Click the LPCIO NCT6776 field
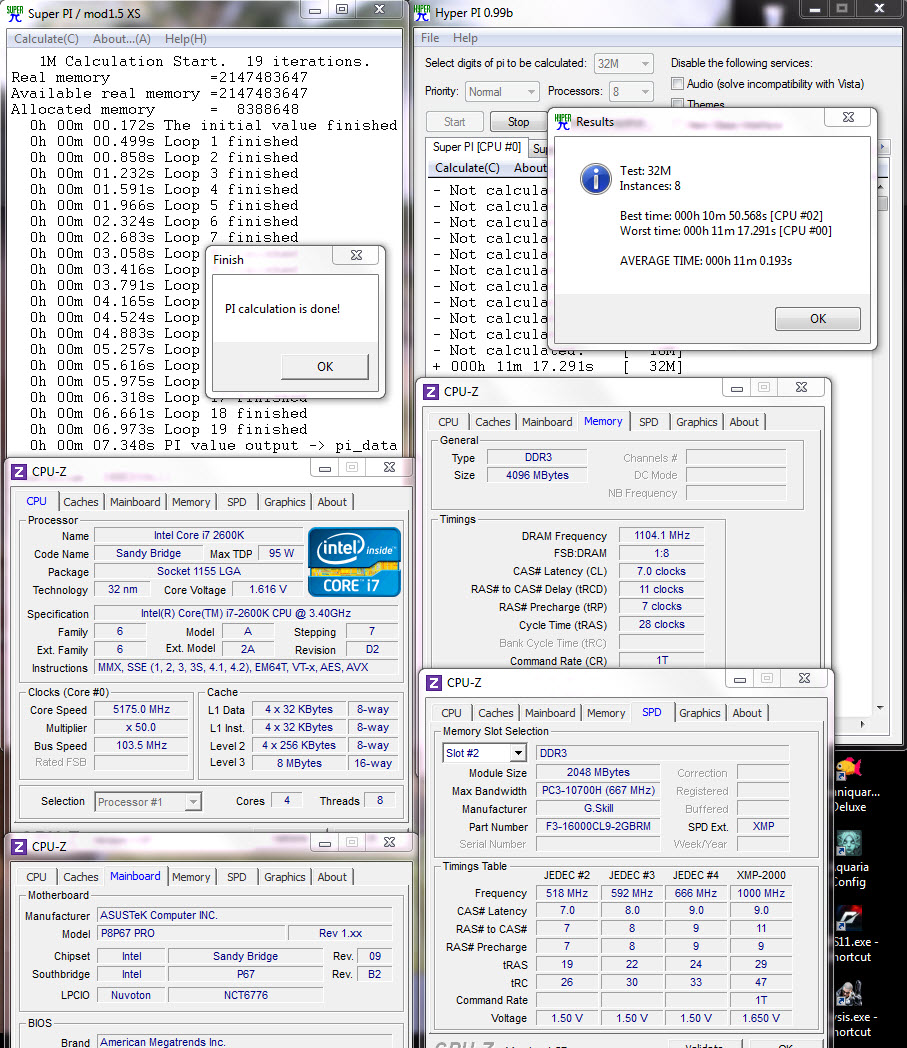The height and width of the screenshot is (1048, 907). [245, 995]
